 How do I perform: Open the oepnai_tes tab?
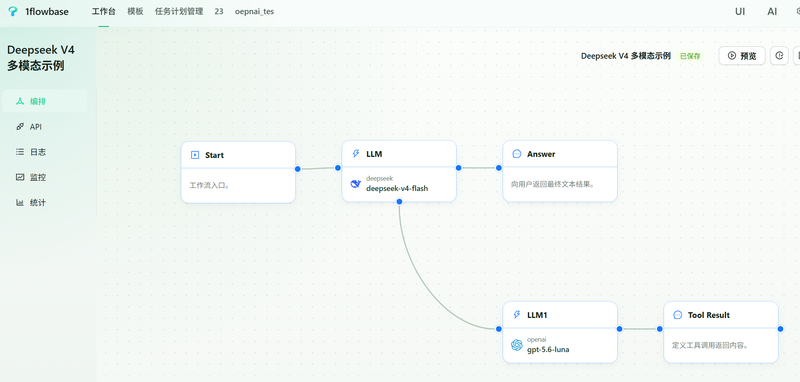(x=254, y=11)
